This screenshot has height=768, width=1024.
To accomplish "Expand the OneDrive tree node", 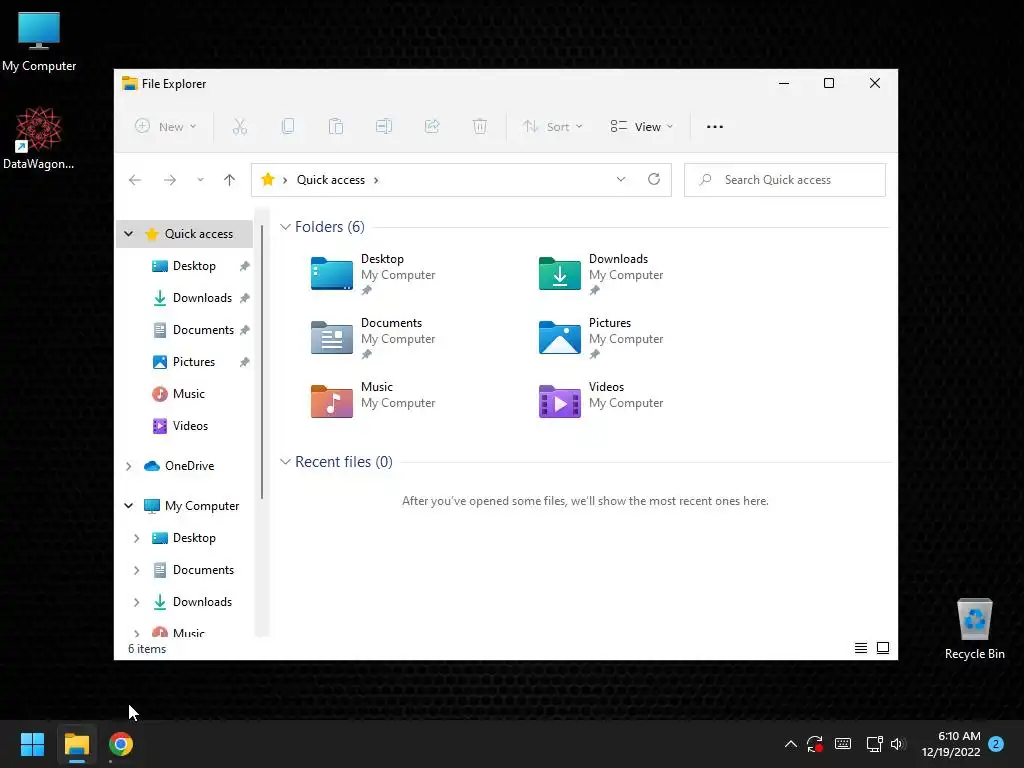I will tap(129, 466).
